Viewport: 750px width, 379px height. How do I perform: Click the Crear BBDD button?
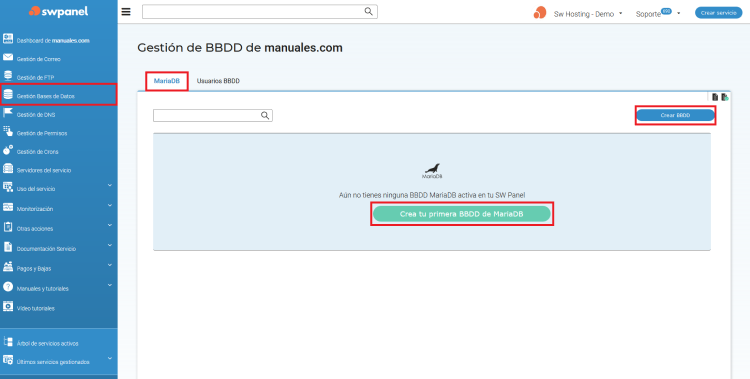point(675,115)
